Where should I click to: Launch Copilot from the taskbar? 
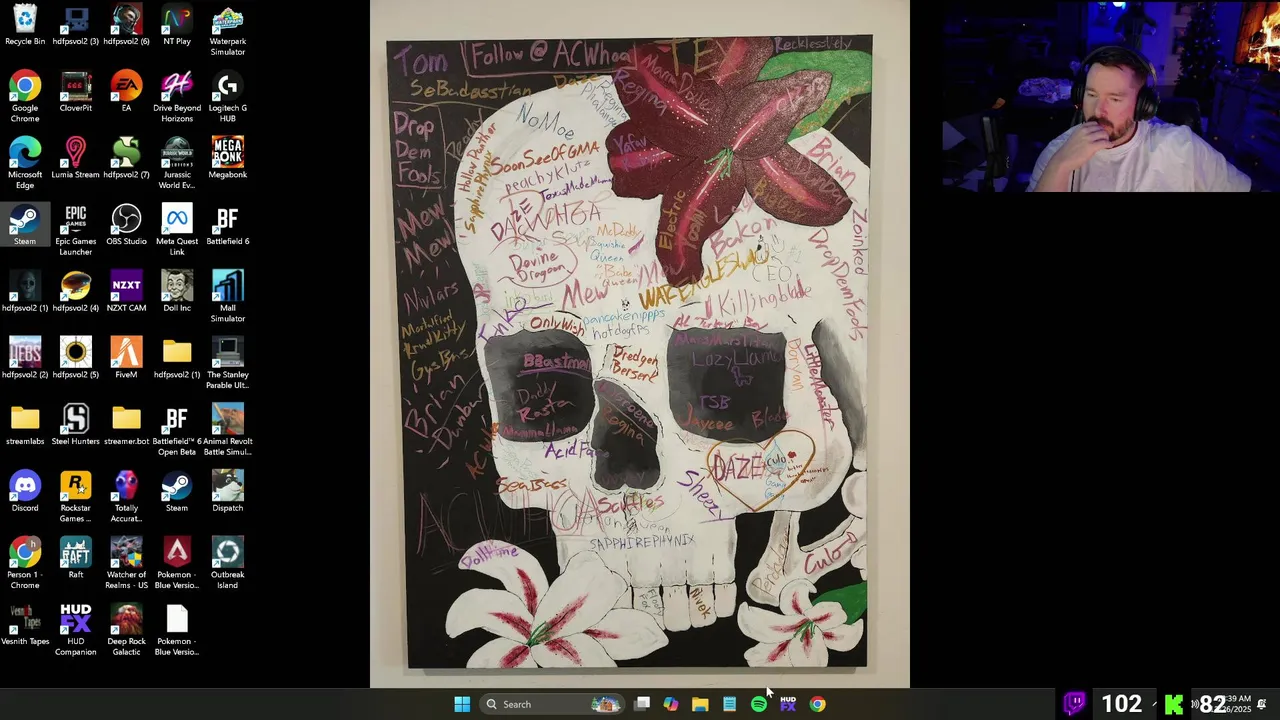click(671, 704)
